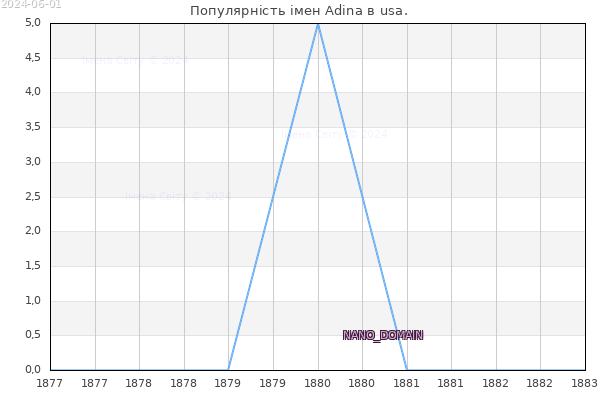Click the "3,5" y-axis label
This screenshot has height=400, width=600.
point(33,126)
